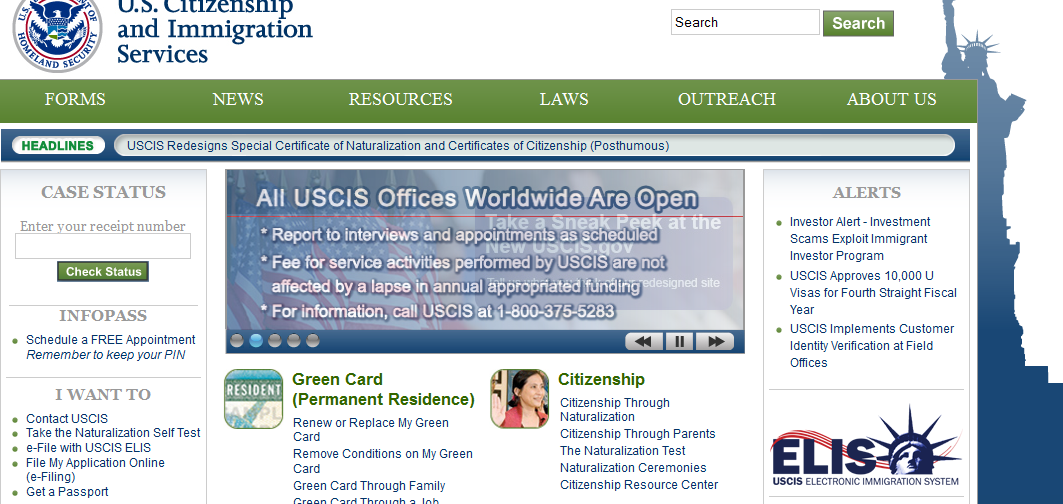
Task: Open Renew or Replace My Green Card
Action: pyautogui.click(x=371, y=429)
